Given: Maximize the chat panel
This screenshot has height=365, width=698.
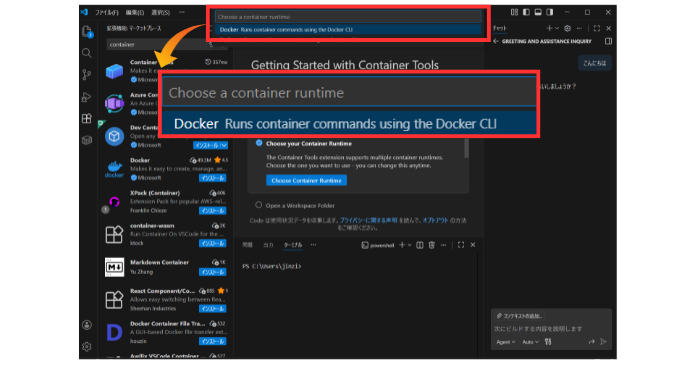Looking at the screenshot, I should click(x=597, y=28).
